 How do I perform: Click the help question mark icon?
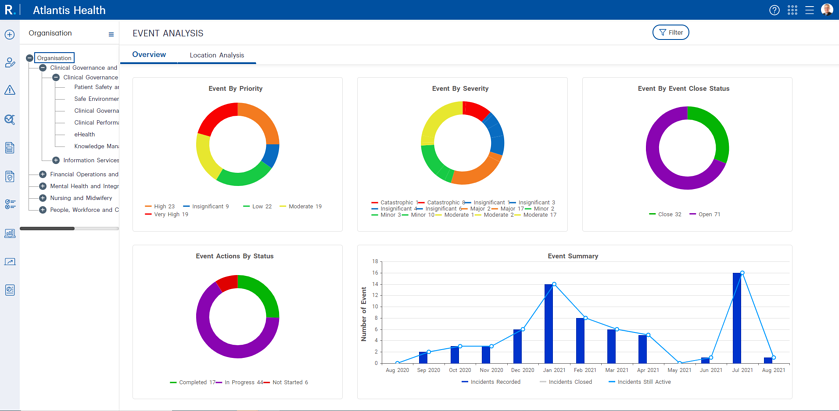[774, 10]
